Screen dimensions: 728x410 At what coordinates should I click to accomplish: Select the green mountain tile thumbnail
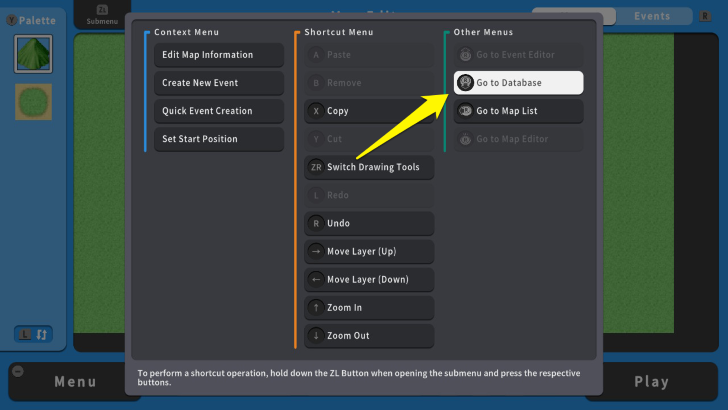click(33, 53)
